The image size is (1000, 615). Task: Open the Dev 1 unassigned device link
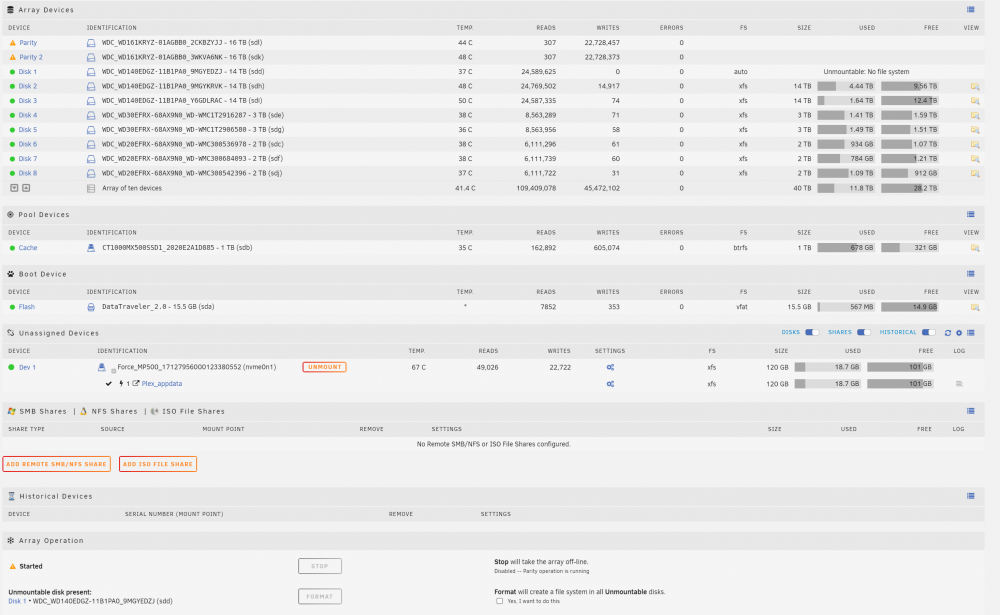tap(27, 367)
